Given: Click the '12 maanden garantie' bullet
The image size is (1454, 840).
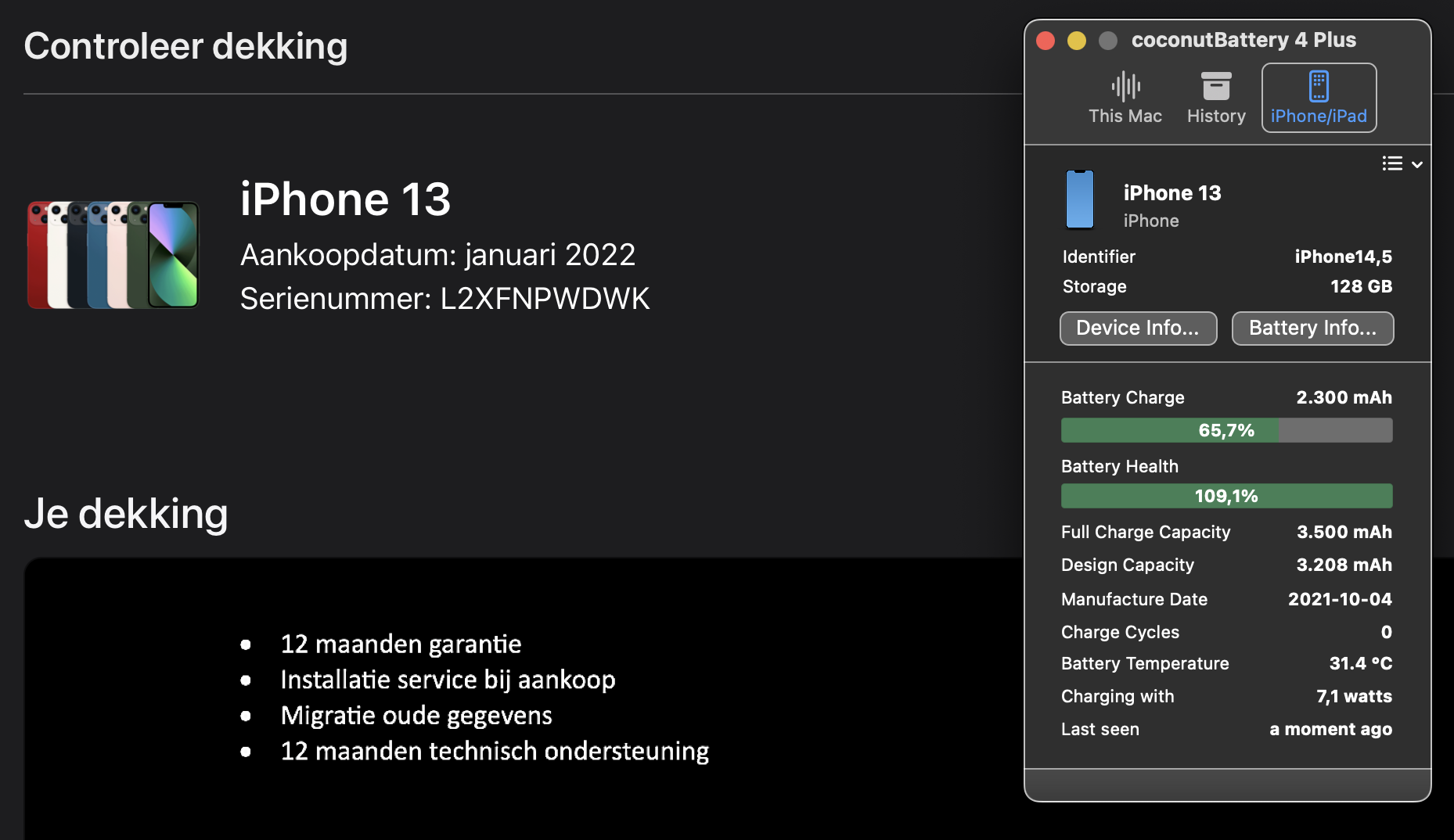Looking at the screenshot, I should (x=401, y=644).
